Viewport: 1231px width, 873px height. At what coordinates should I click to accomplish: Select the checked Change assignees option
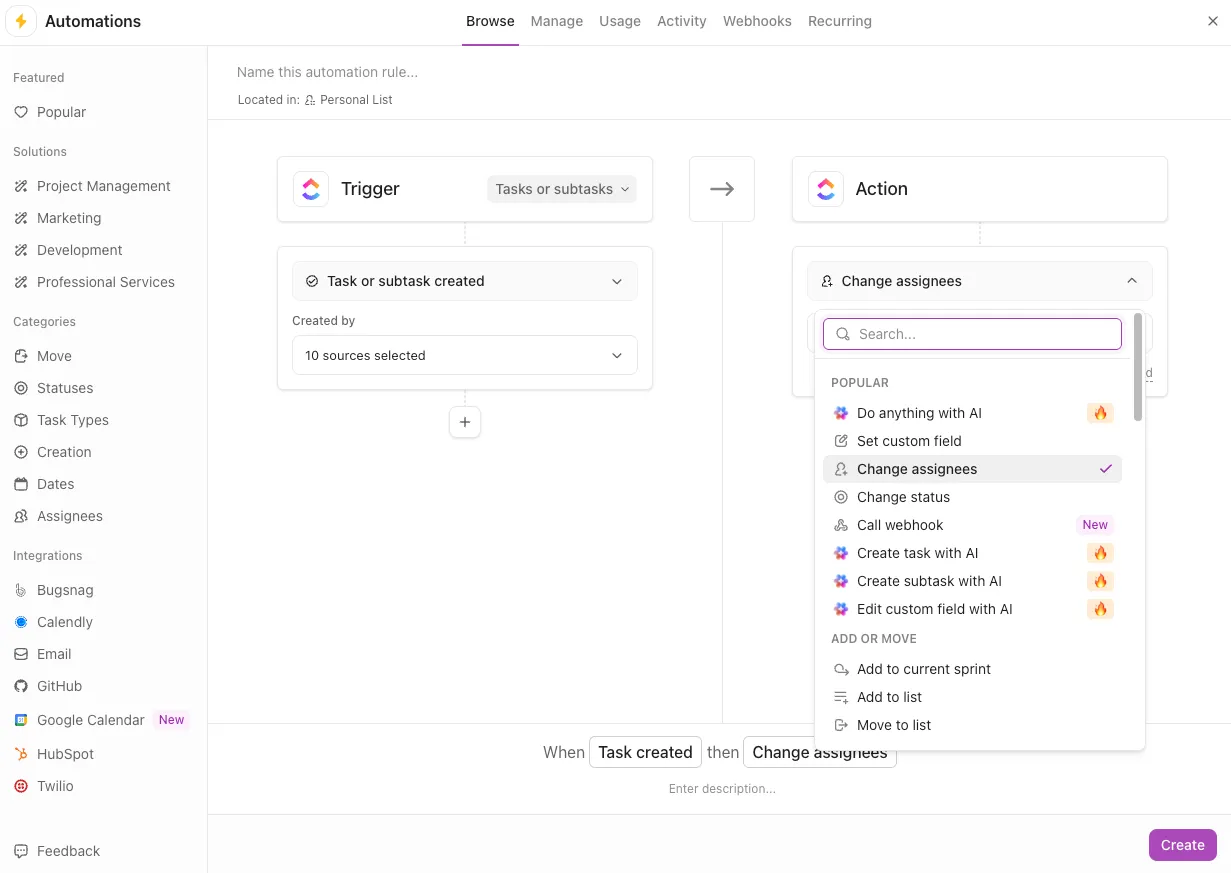pyautogui.click(x=972, y=469)
